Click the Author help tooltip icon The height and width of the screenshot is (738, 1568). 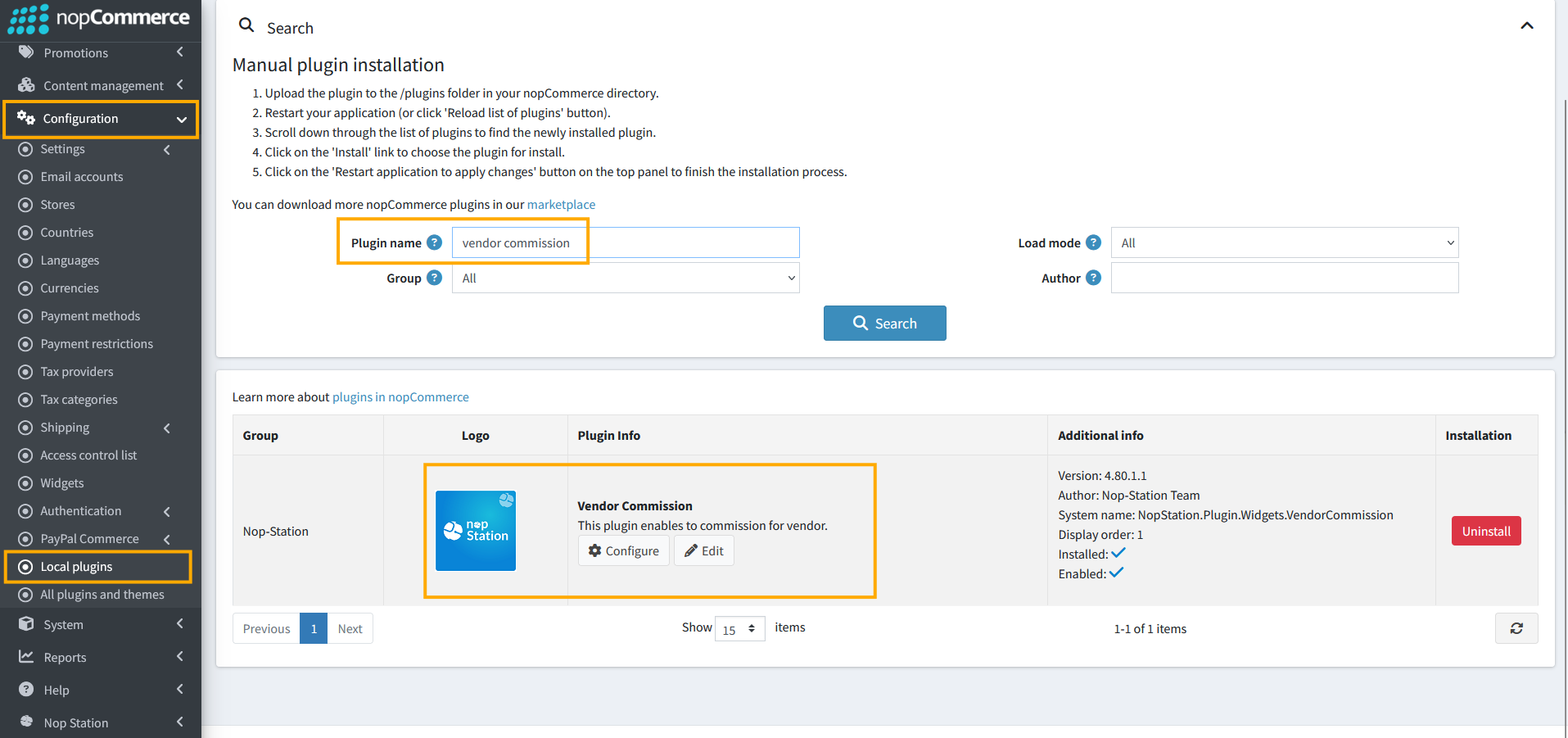pyautogui.click(x=1093, y=278)
